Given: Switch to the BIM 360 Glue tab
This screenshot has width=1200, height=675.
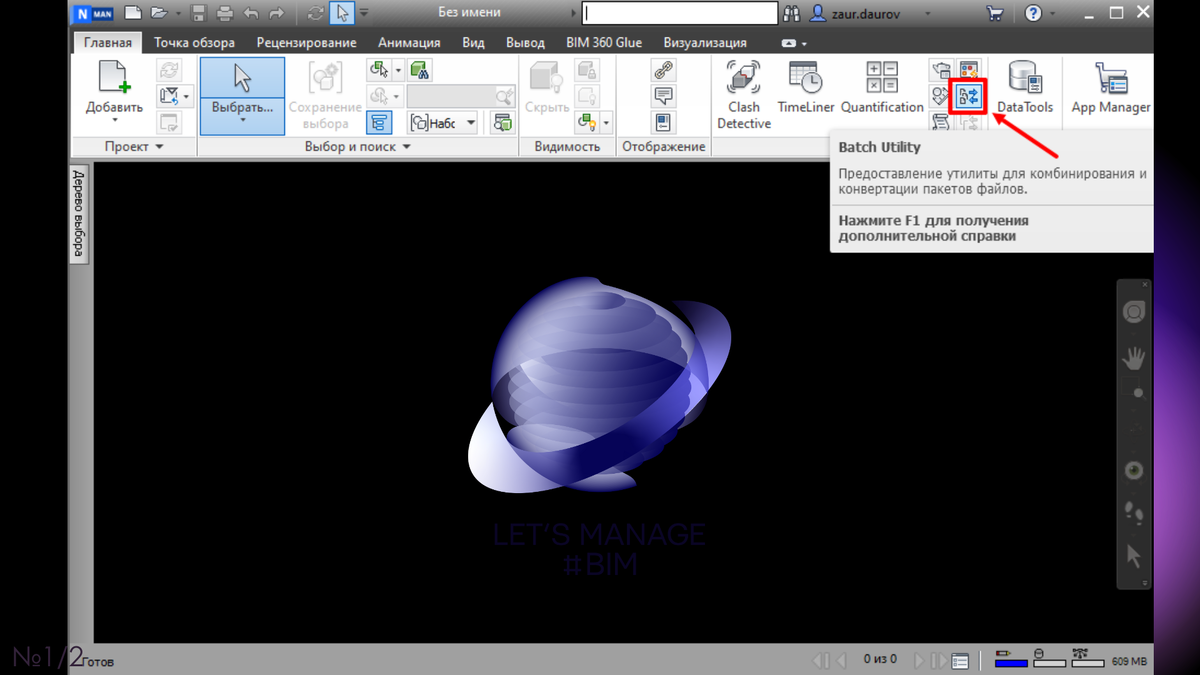Looking at the screenshot, I should click(604, 43).
